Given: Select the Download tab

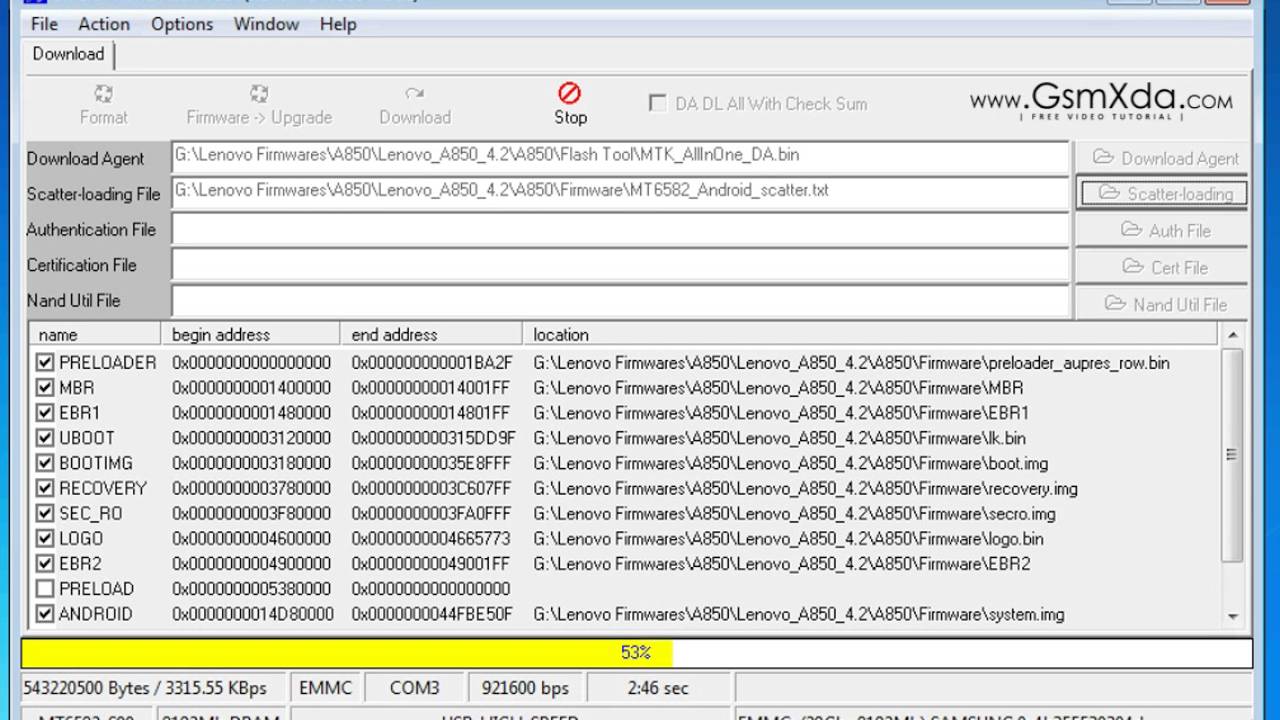Looking at the screenshot, I should 68,54.
